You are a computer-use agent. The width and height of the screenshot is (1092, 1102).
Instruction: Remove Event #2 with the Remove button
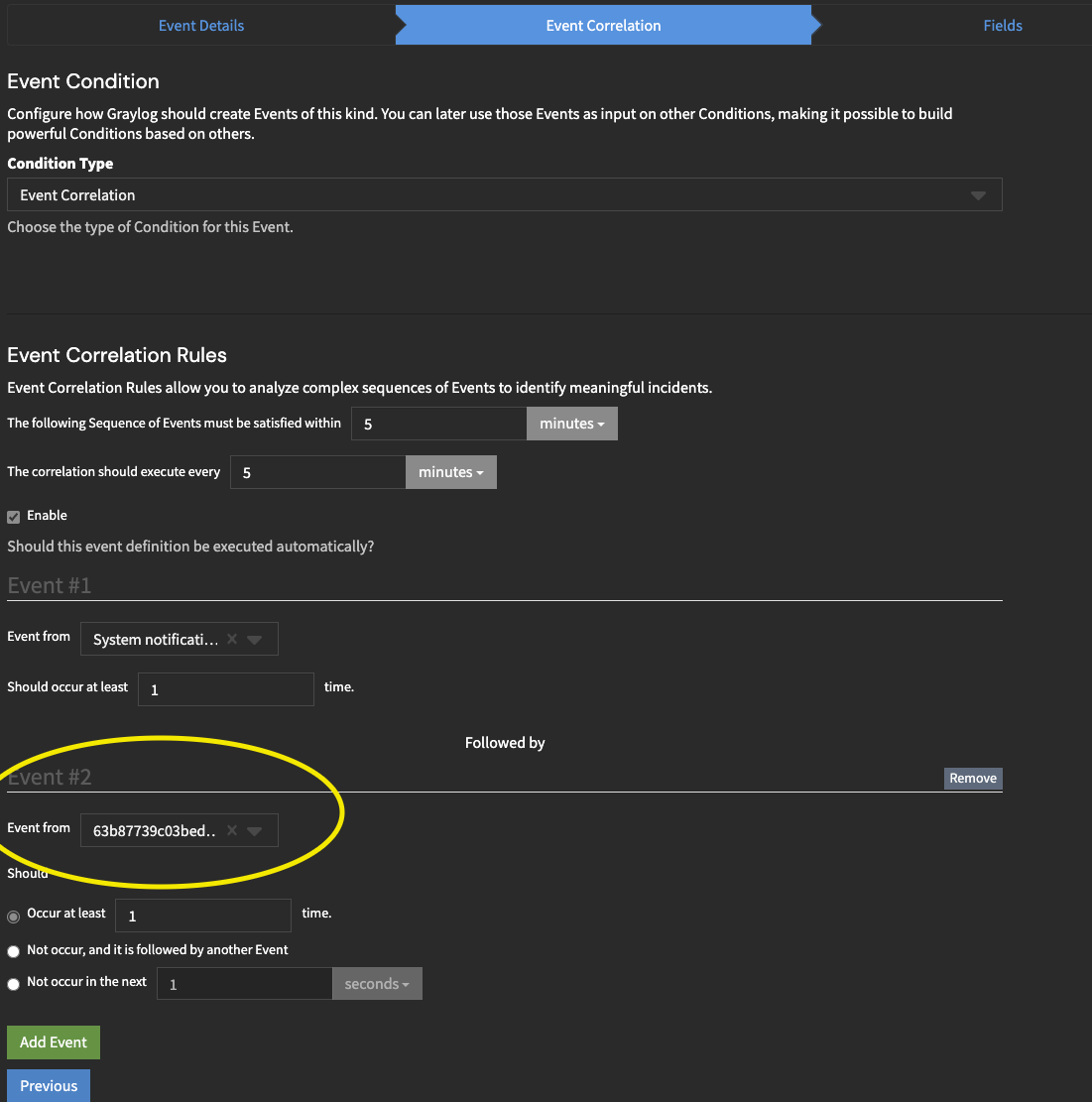[x=972, y=778]
